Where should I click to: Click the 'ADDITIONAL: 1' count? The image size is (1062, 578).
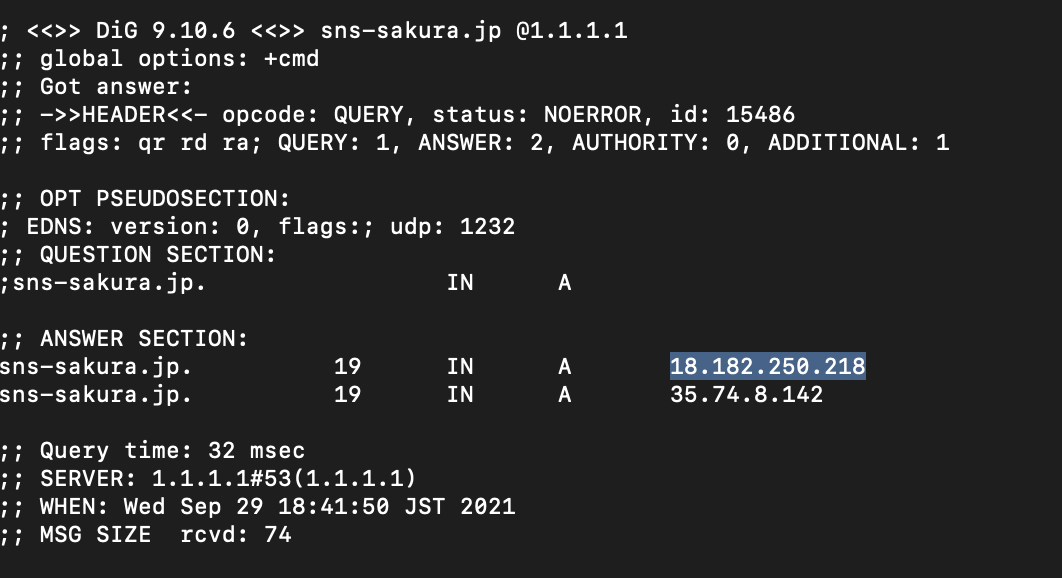pos(858,143)
